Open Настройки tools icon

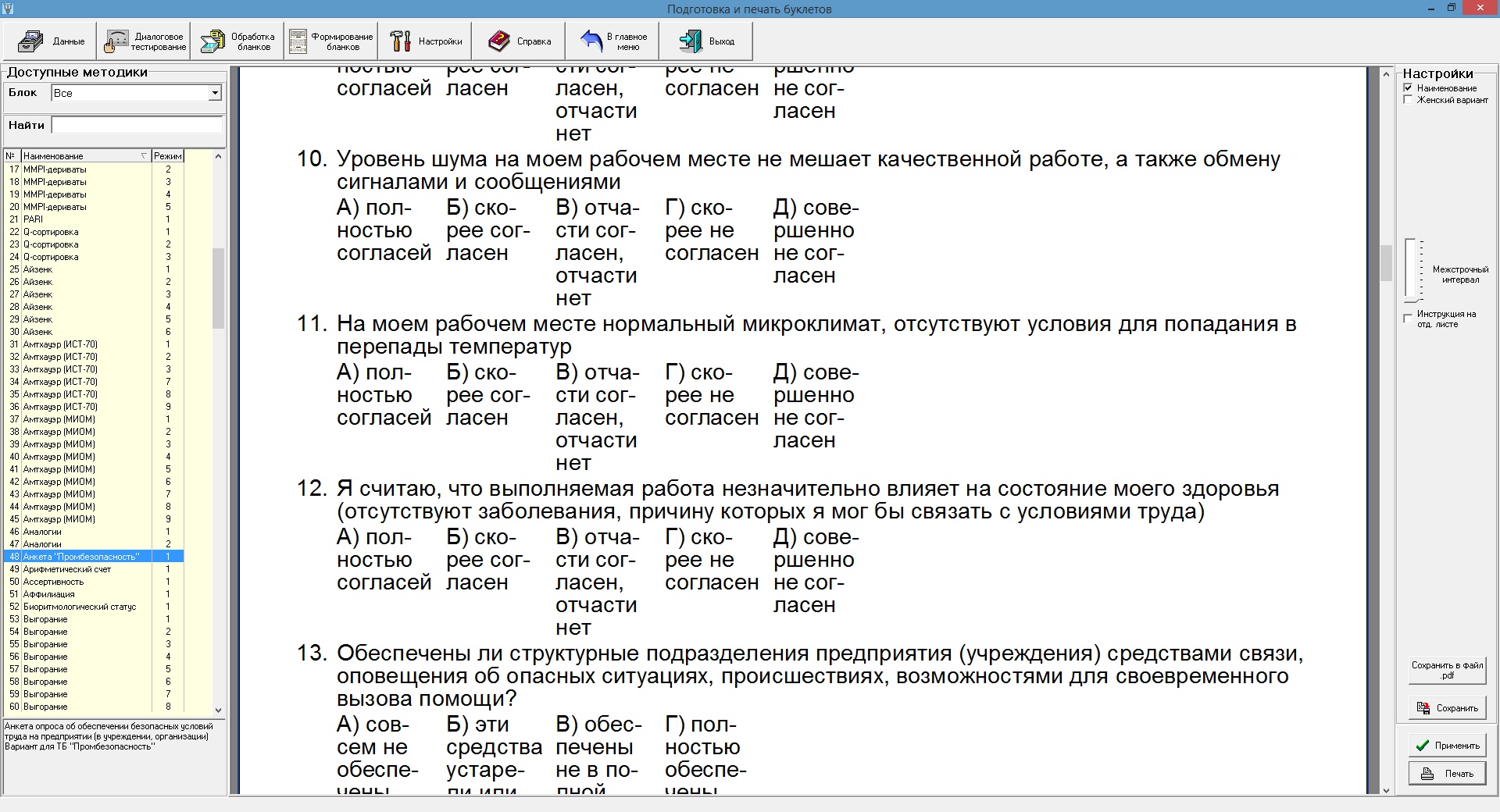pos(400,41)
